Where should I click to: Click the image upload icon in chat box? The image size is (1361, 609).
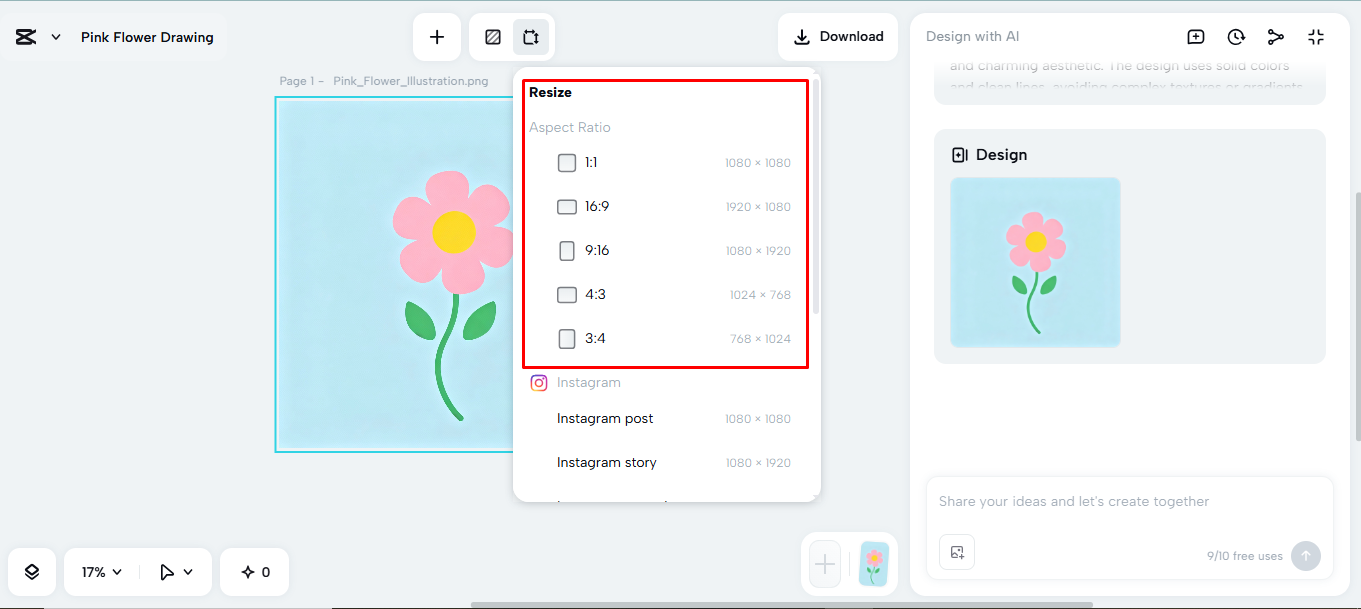click(956, 551)
